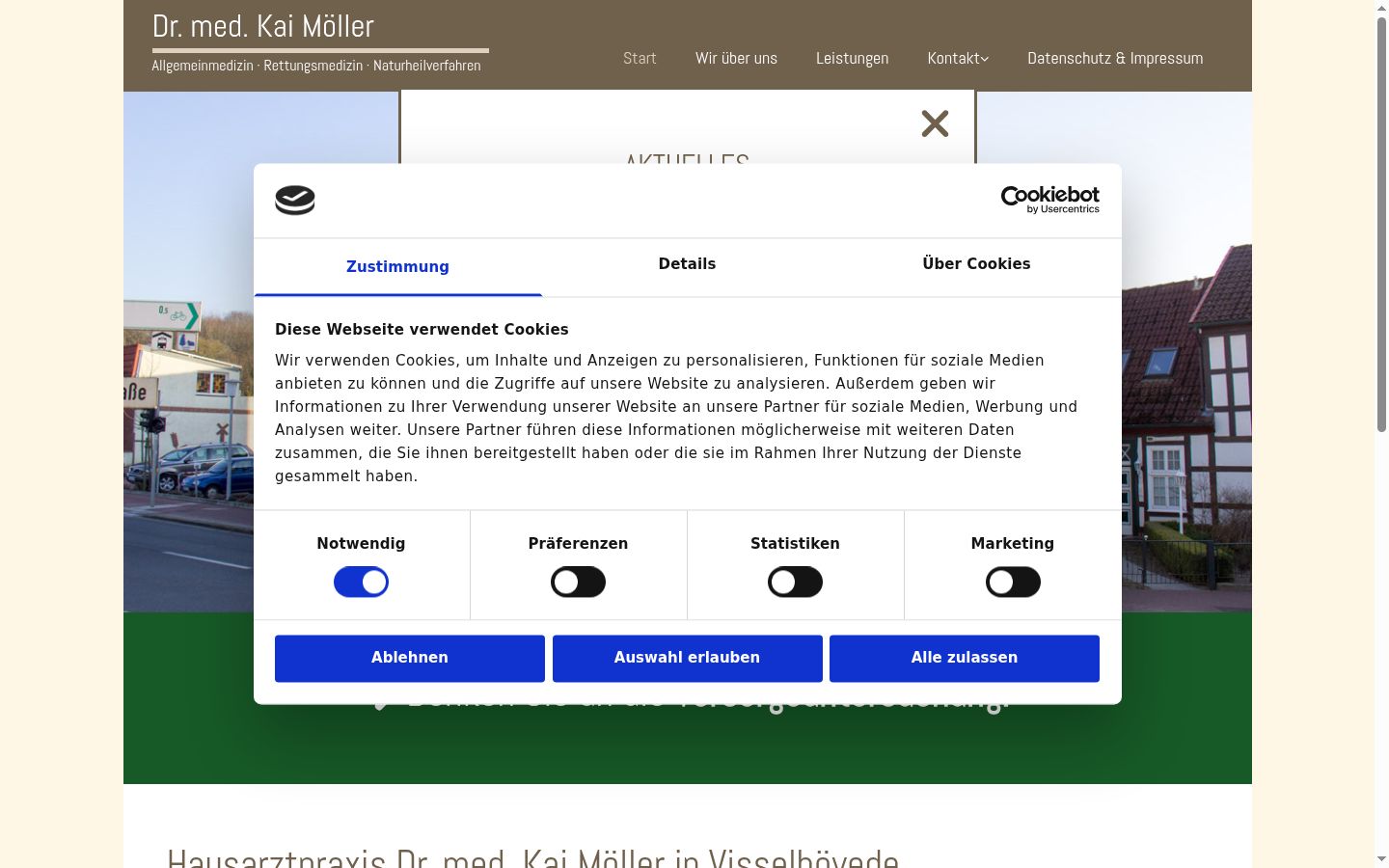1389x868 pixels.
Task: Enable the Statistiken cookie switch
Action: [795, 583]
